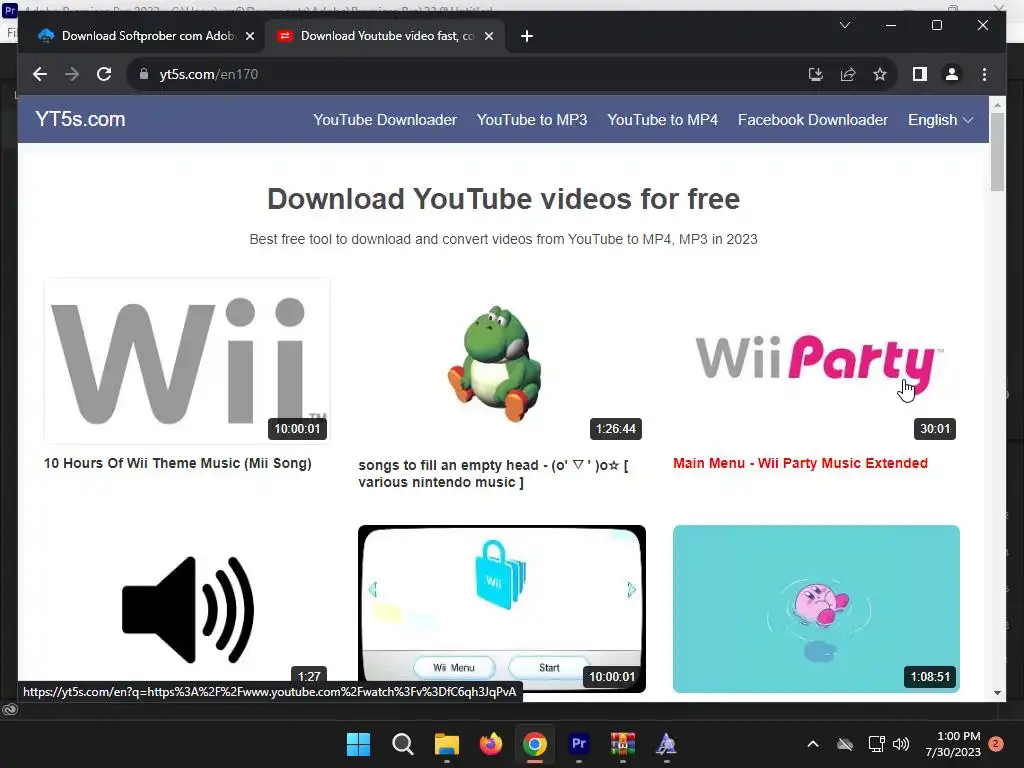Screen dimensions: 1024x768
Task: Open File Explorer from the taskbar
Action: pos(447,744)
